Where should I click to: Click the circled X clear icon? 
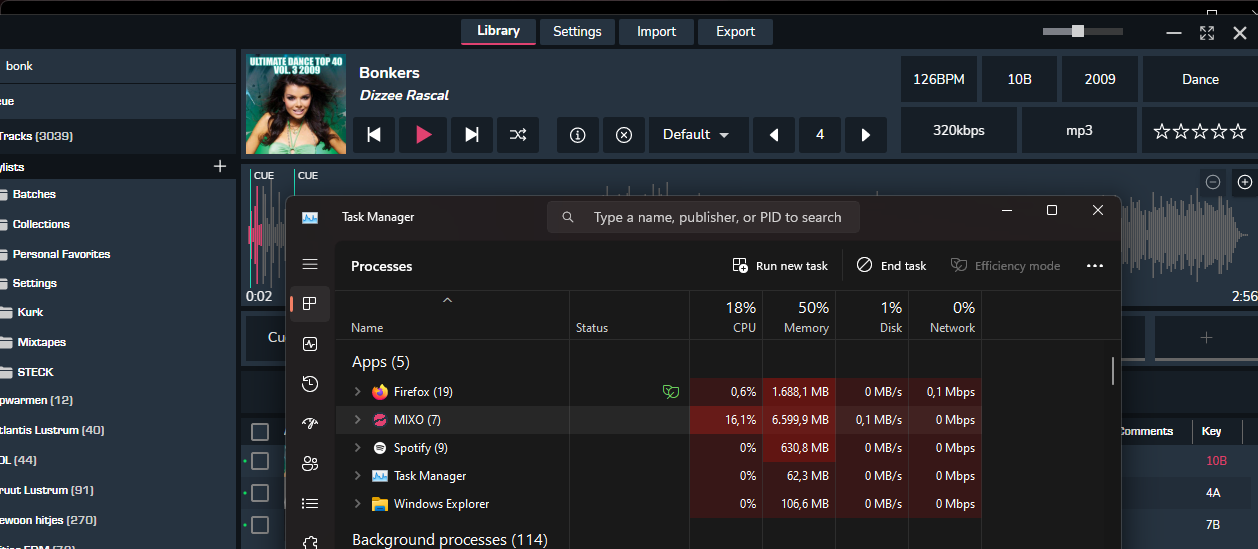[624, 135]
